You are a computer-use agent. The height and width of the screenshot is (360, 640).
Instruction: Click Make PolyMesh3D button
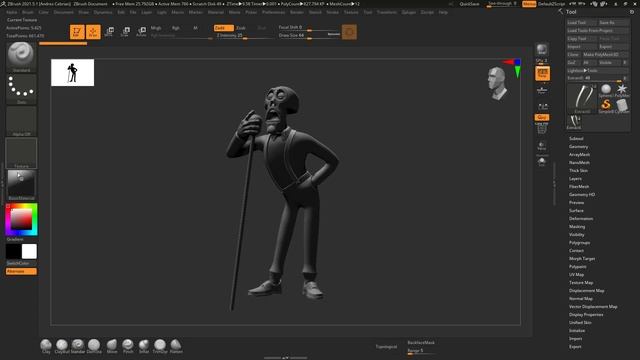click(x=605, y=55)
